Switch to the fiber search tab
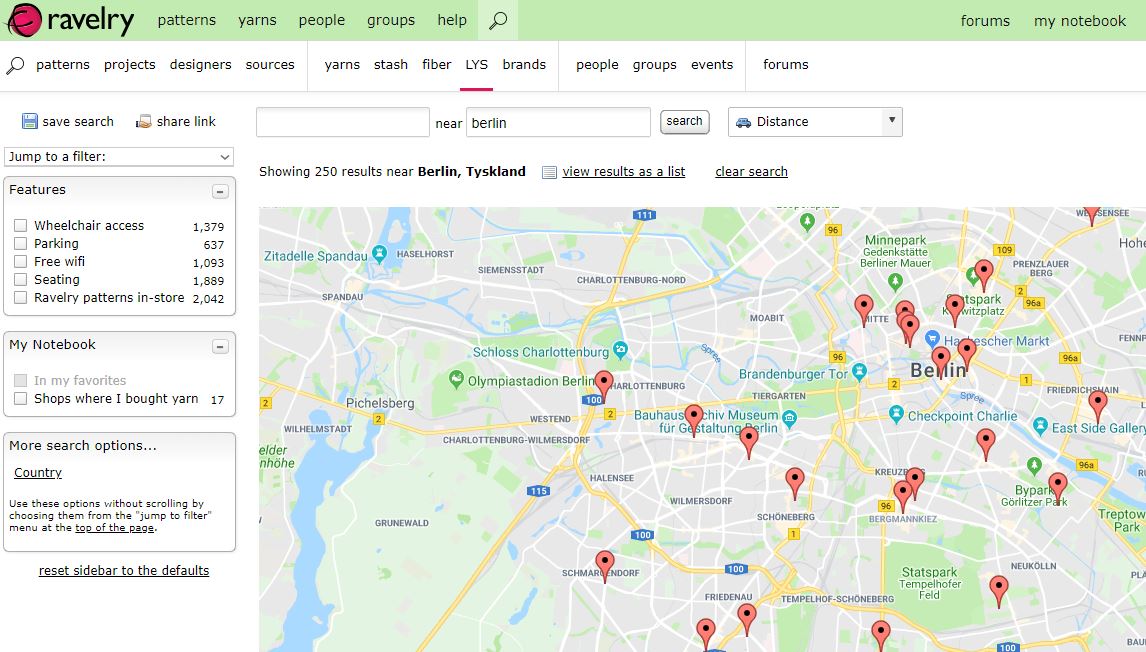Viewport: 1146px width, 652px height. 436,65
